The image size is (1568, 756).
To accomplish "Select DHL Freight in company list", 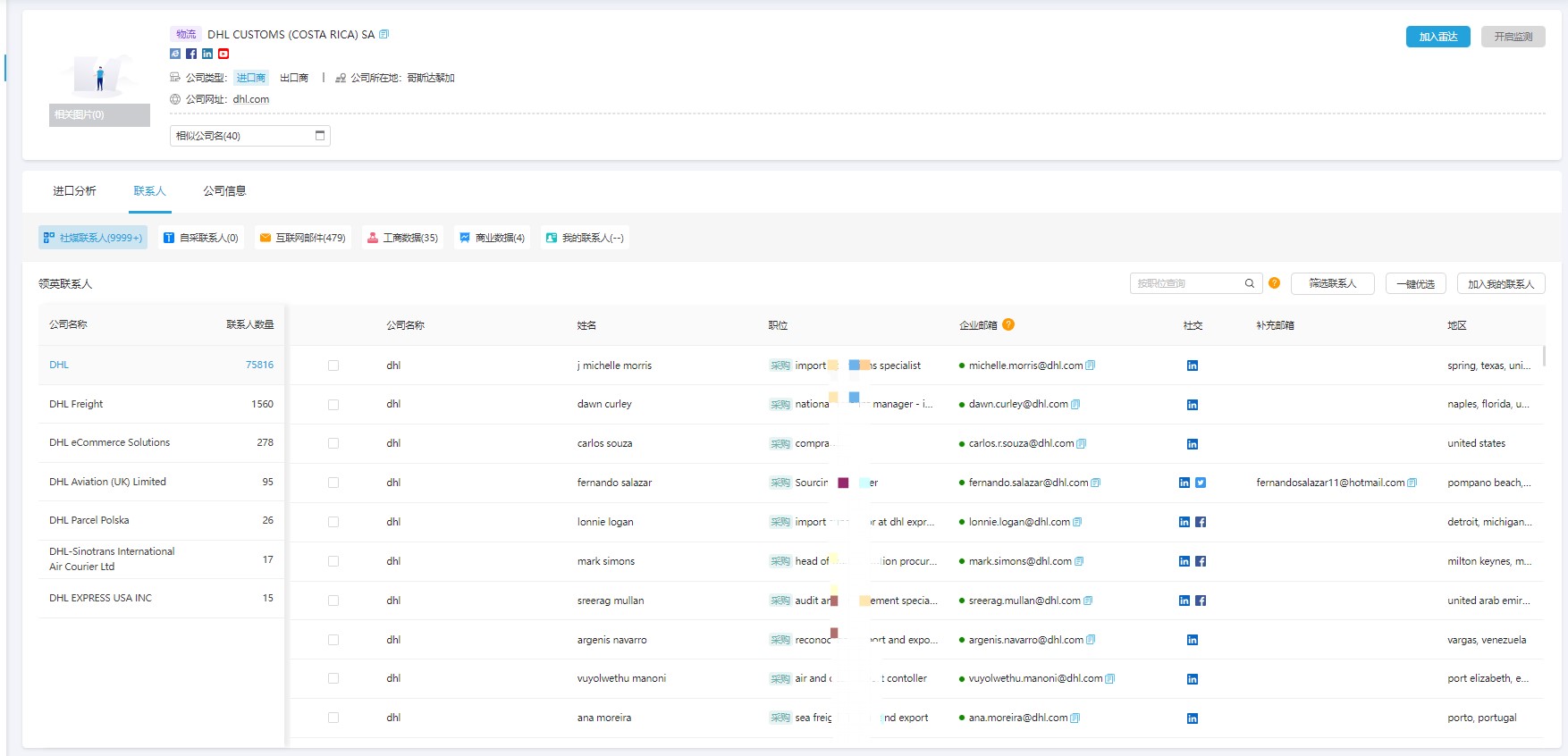I will 161,404.
